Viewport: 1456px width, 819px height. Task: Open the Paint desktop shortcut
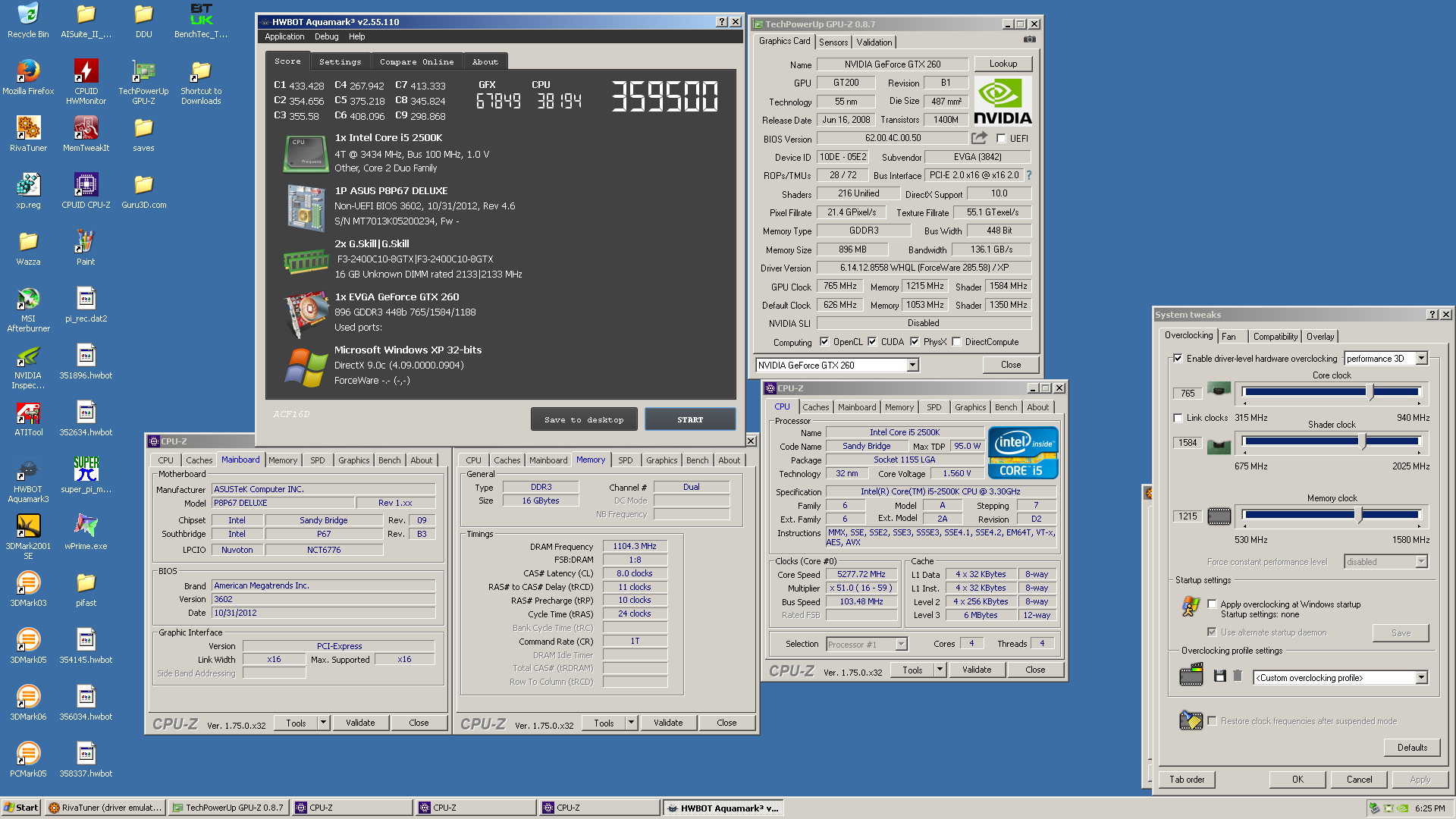pos(86,247)
